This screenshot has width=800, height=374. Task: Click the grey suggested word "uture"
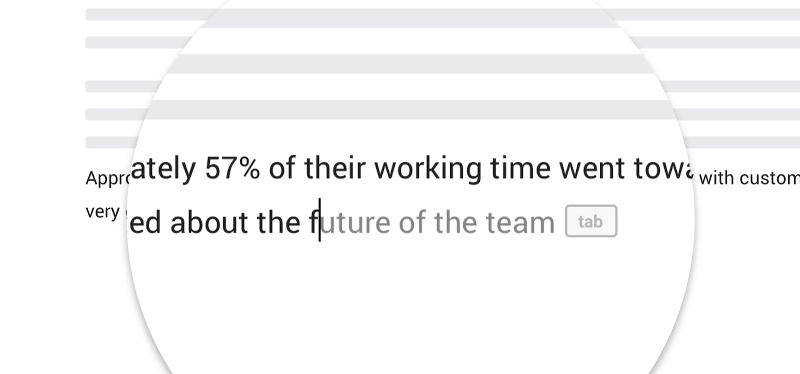(355, 223)
